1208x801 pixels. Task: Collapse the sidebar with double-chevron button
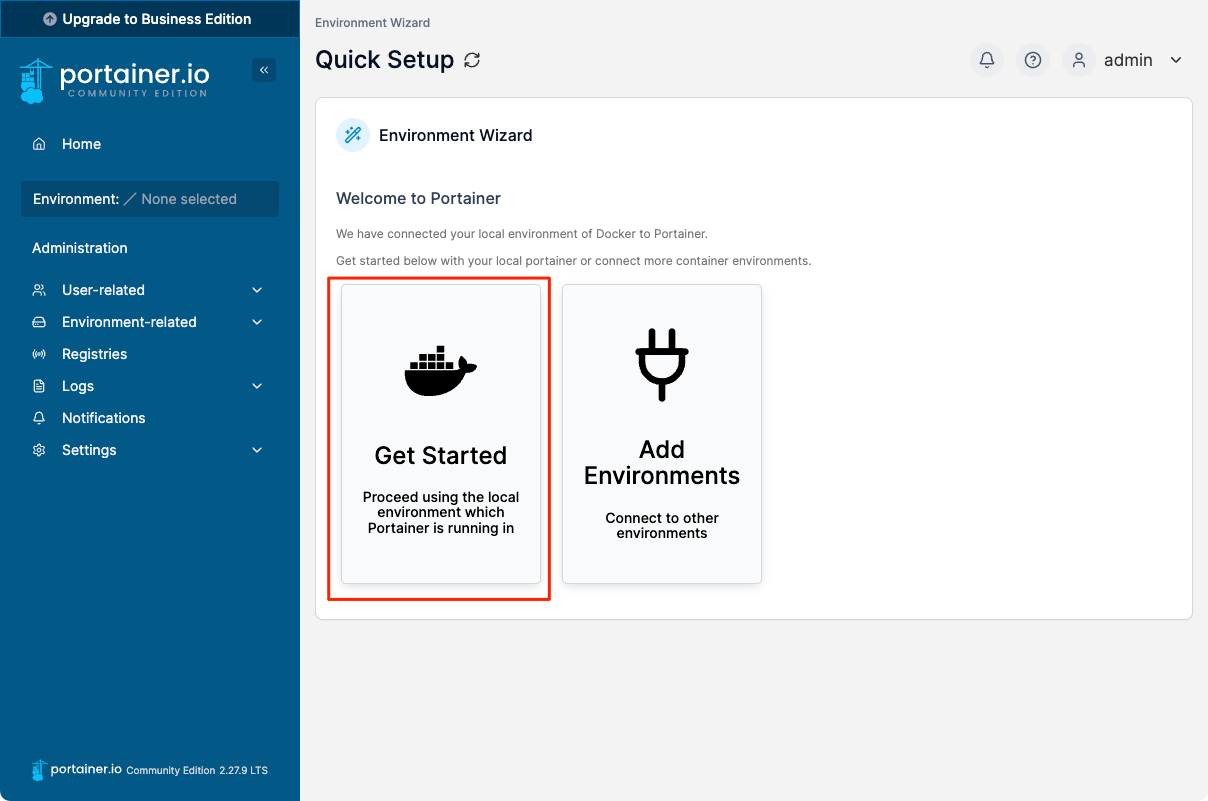click(264, 70)
